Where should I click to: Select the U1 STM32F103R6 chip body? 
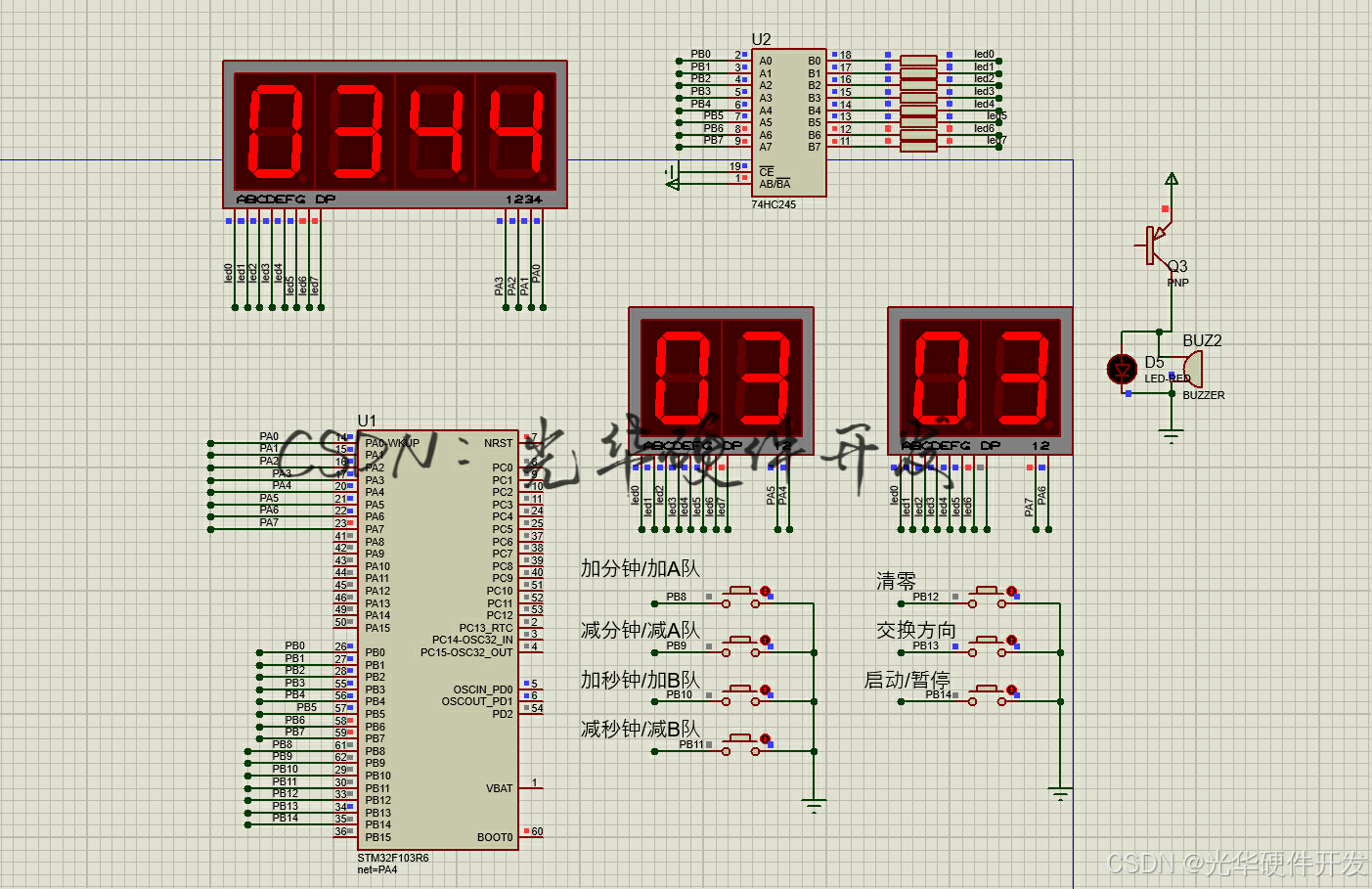click(438, 640)
